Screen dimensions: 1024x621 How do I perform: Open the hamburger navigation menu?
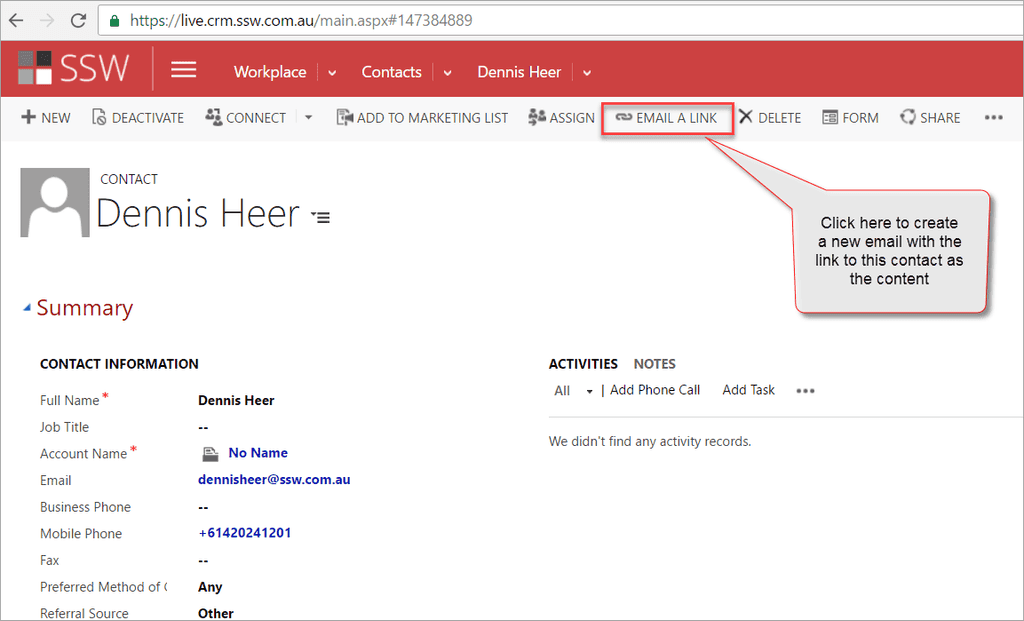click(183, 70)
